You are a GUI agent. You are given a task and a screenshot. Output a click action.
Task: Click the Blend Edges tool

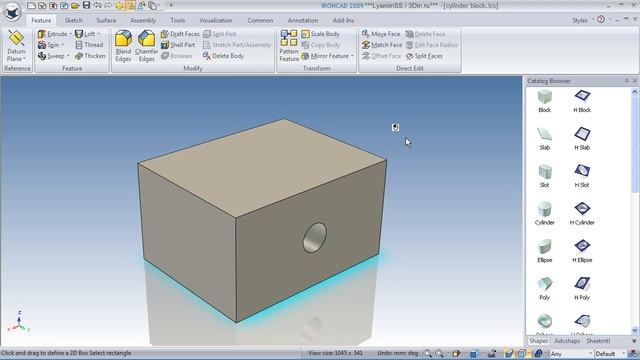(x=123, y=46)
